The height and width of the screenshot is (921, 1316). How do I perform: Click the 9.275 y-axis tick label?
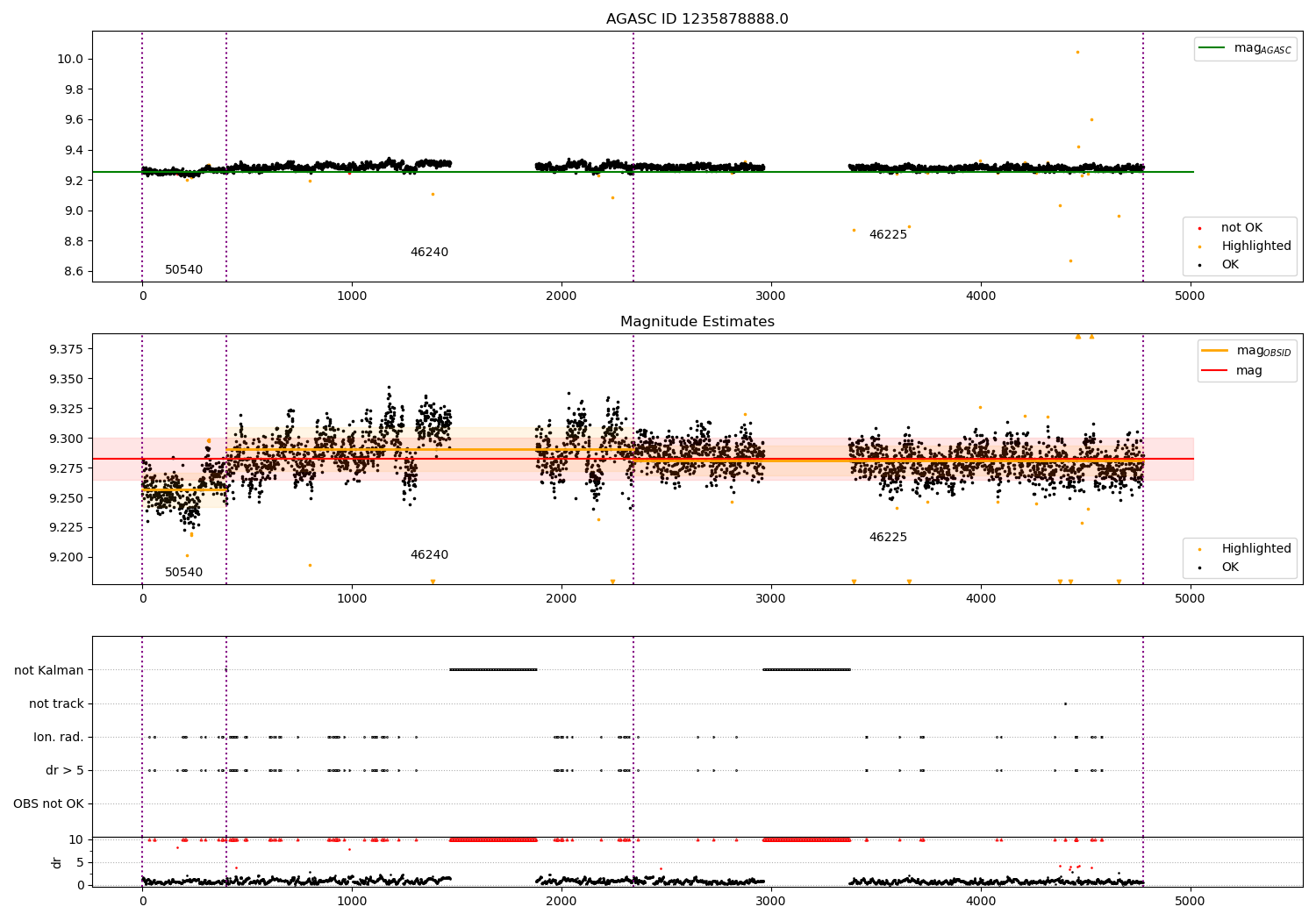pyautogui.click(x=66, y=468)
